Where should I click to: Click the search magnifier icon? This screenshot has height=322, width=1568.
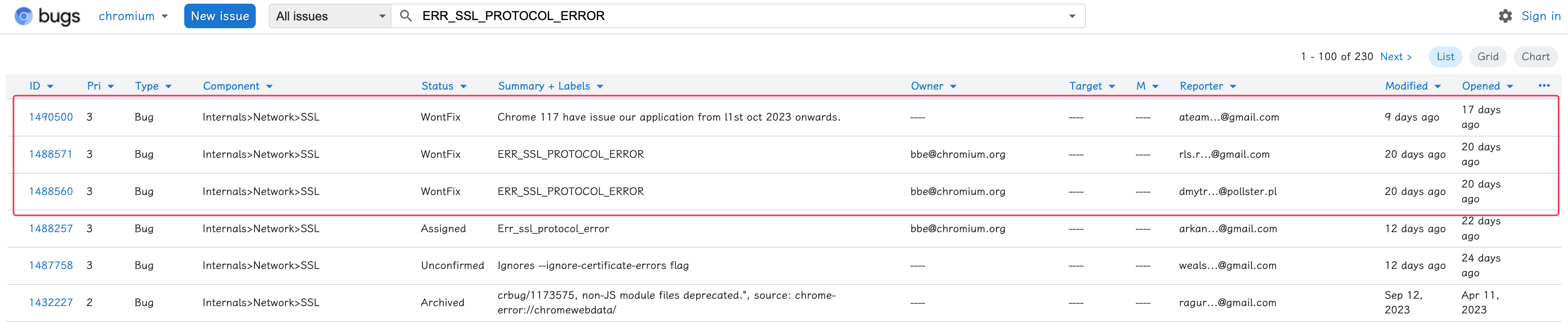406,16
